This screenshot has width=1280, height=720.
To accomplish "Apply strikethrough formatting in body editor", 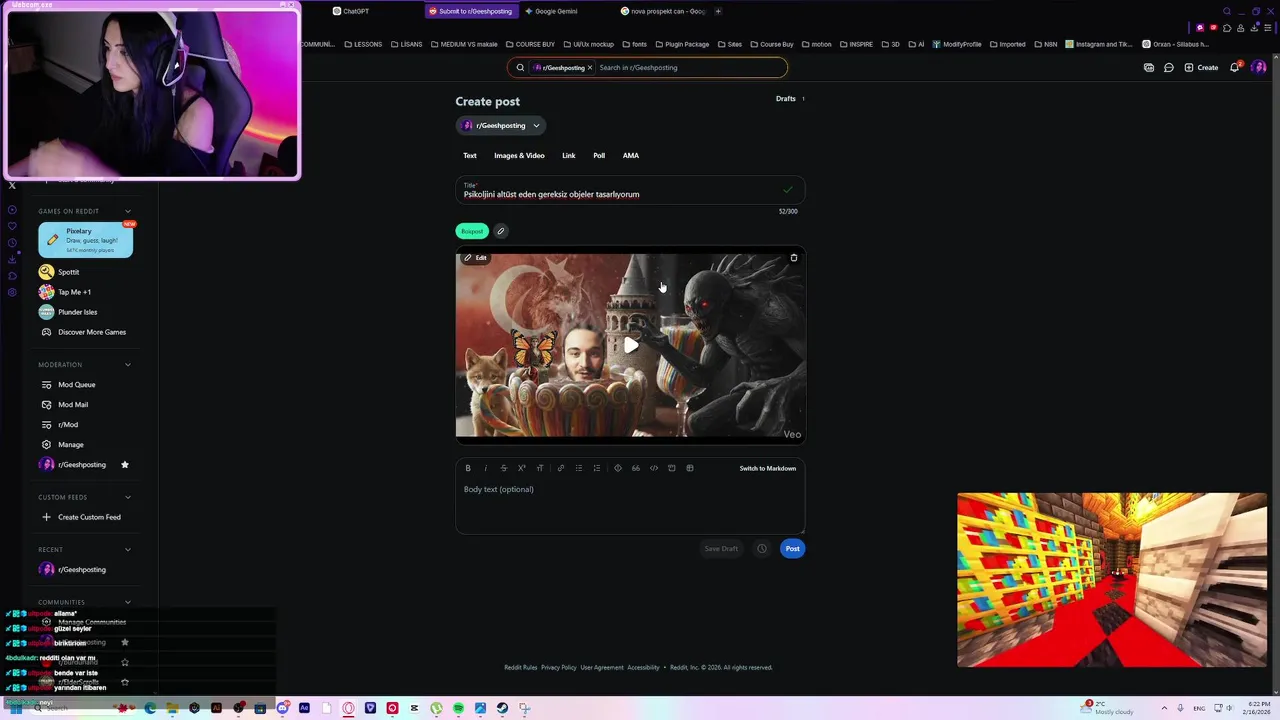I will [x=503, y=468].
